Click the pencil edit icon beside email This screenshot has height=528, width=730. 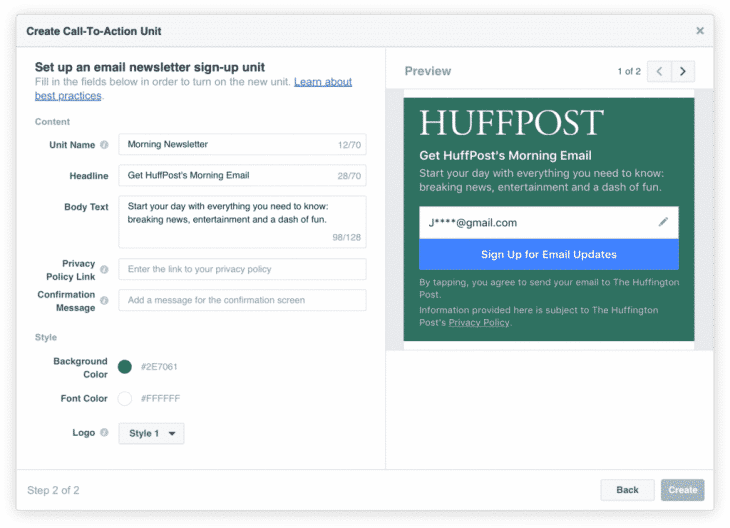point(663,222)
